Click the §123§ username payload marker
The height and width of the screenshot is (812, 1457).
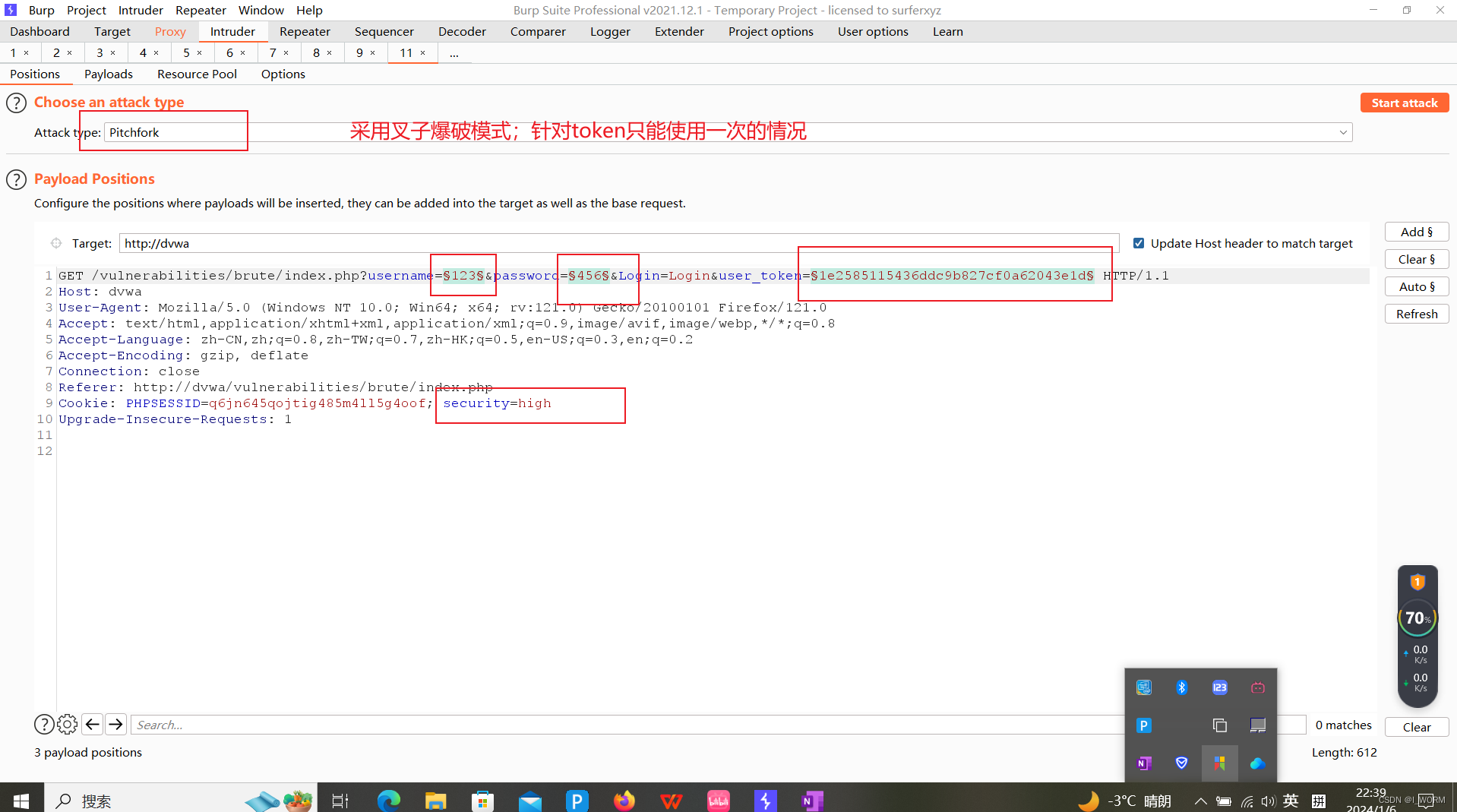pyautogui.click(x=463, y=276)
